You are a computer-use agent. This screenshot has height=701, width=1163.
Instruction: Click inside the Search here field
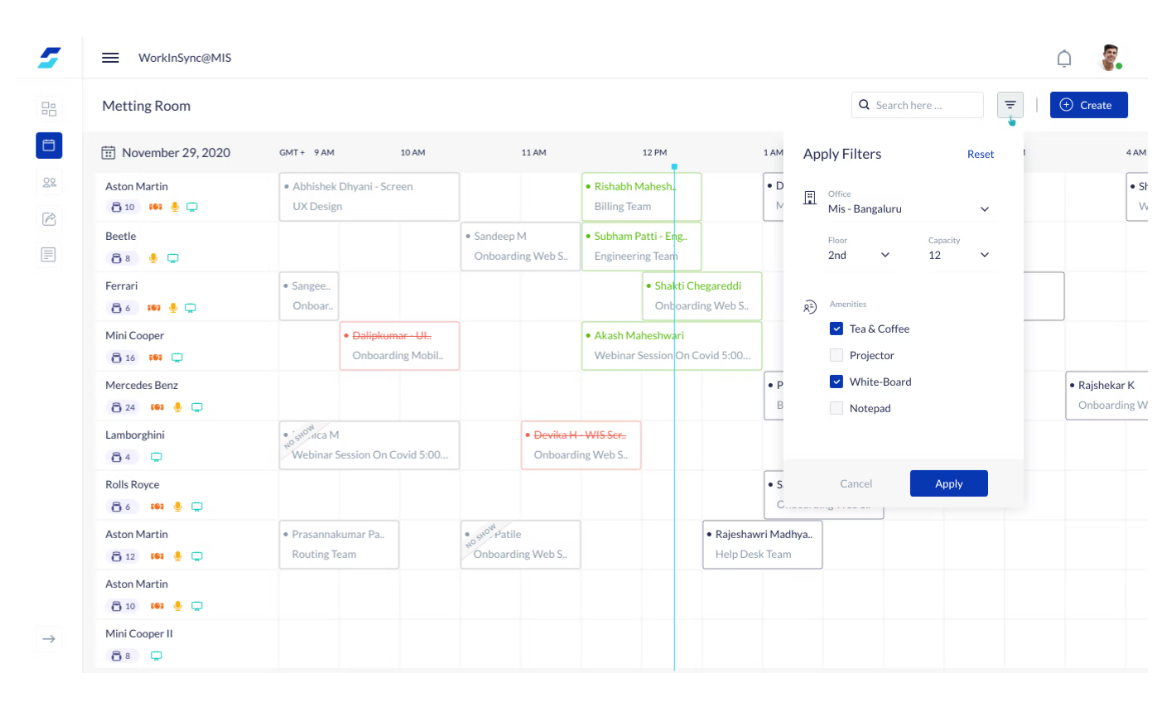coord(917,104)
